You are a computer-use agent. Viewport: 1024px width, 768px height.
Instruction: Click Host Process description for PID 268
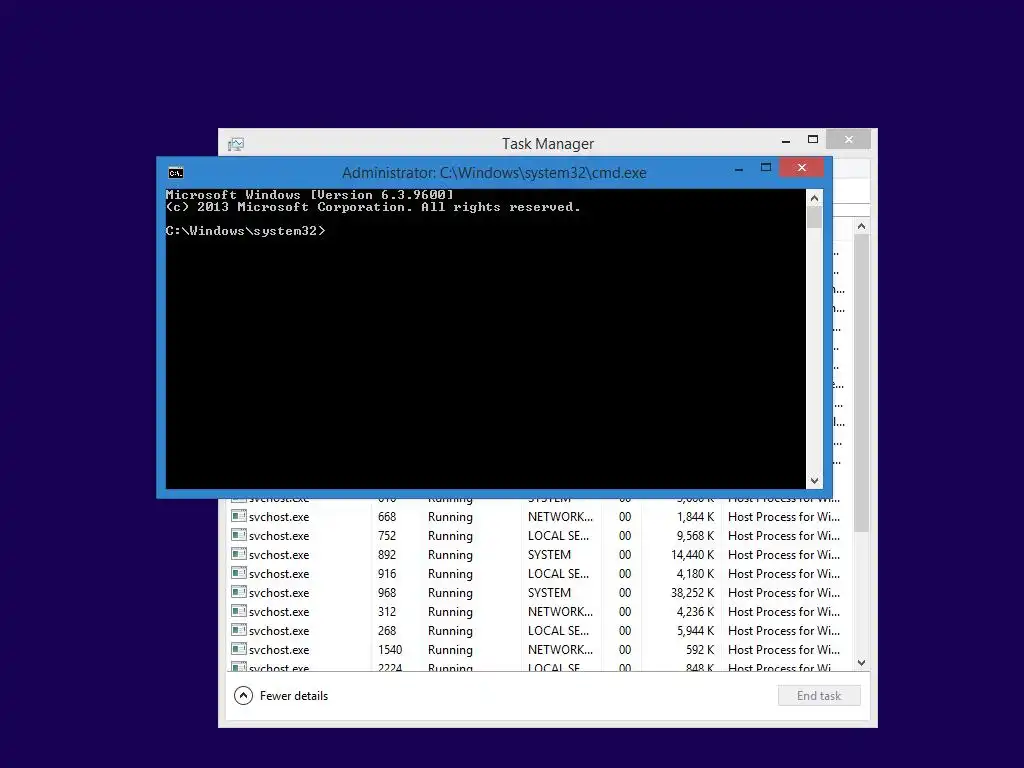pyautogui.click(x=784, y=630)
